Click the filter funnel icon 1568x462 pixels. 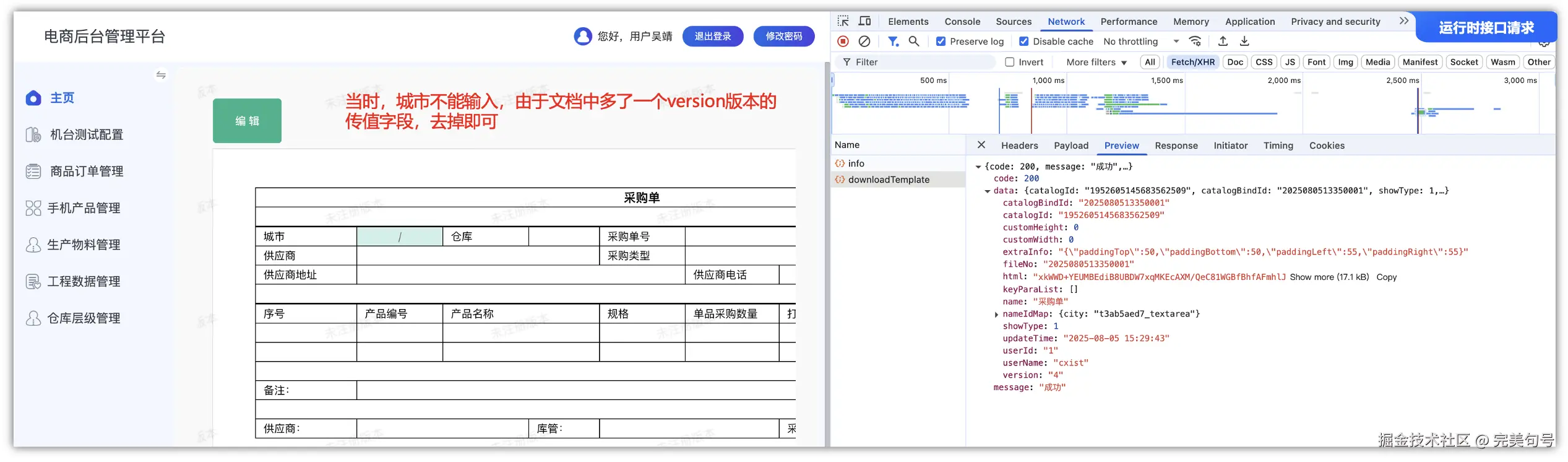click(x=893, y=41)
